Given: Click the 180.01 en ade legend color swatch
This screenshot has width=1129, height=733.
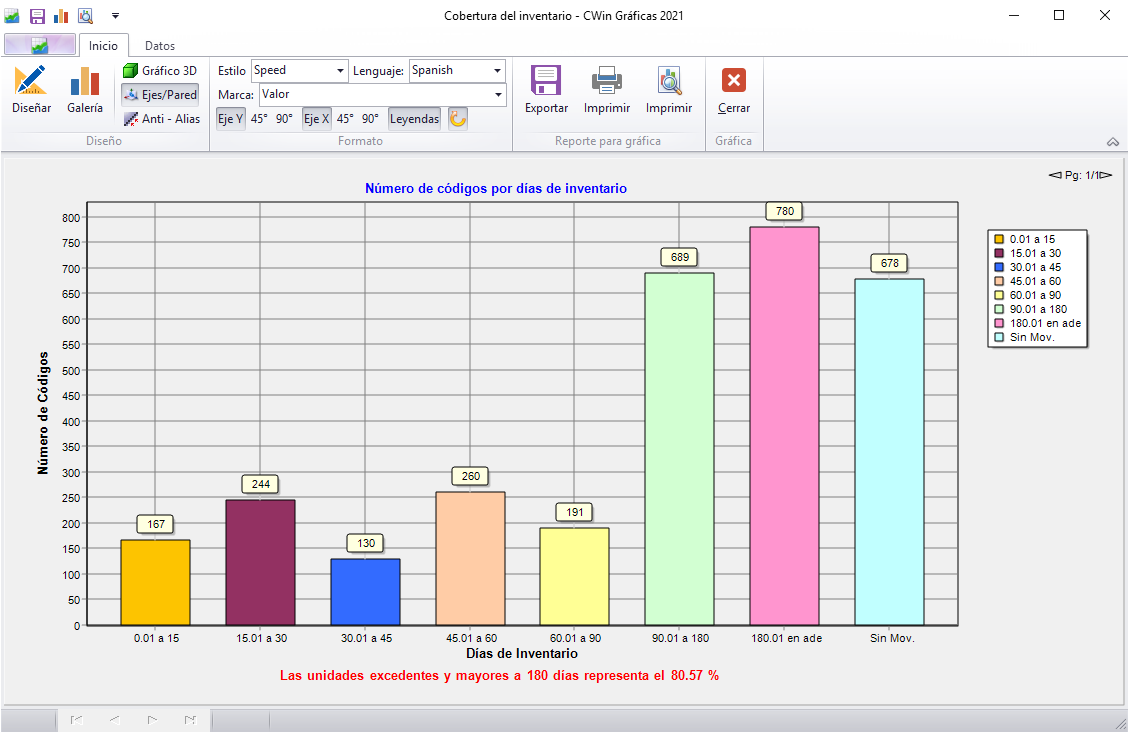Looking at the screenshot, I should (x=1000, y=323).
